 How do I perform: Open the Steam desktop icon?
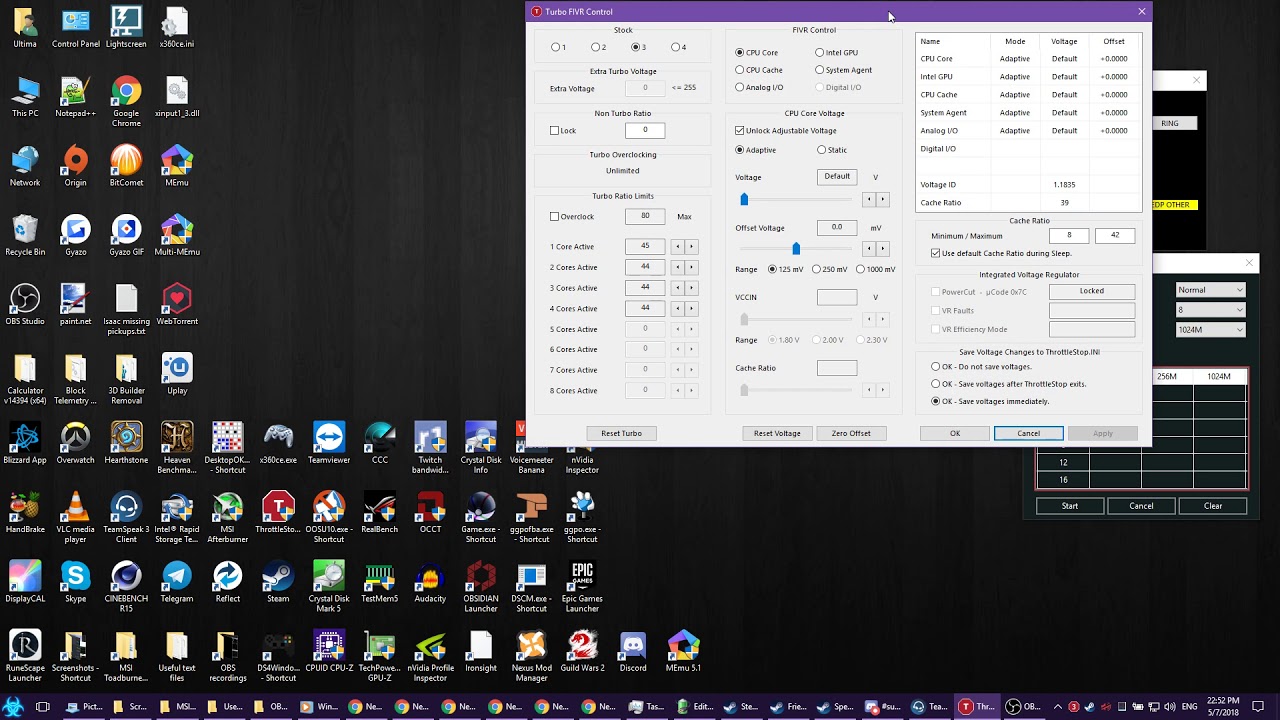click(x=278, y=583)
